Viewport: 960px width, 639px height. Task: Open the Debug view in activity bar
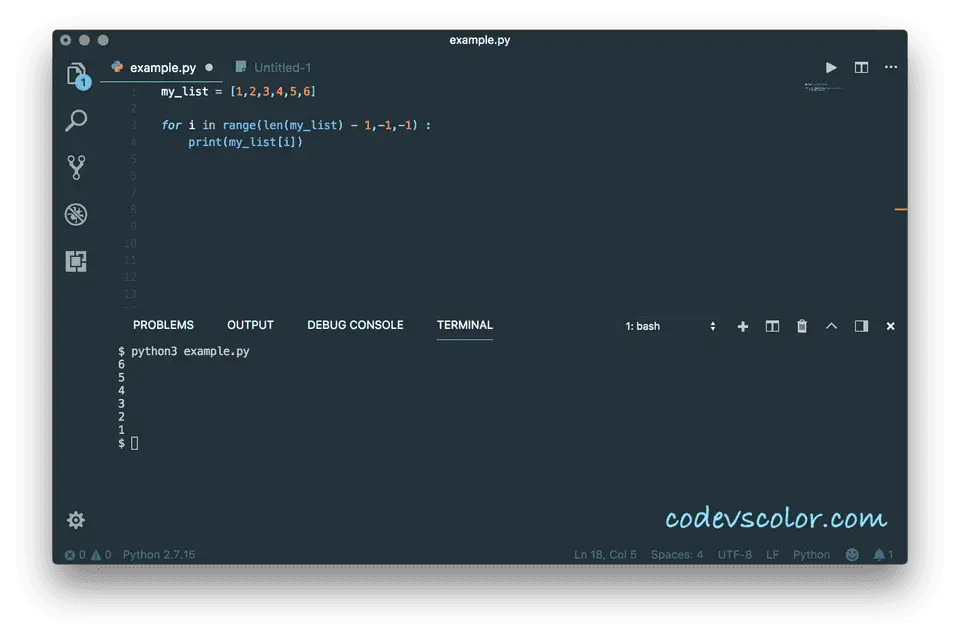click(76, 214)
